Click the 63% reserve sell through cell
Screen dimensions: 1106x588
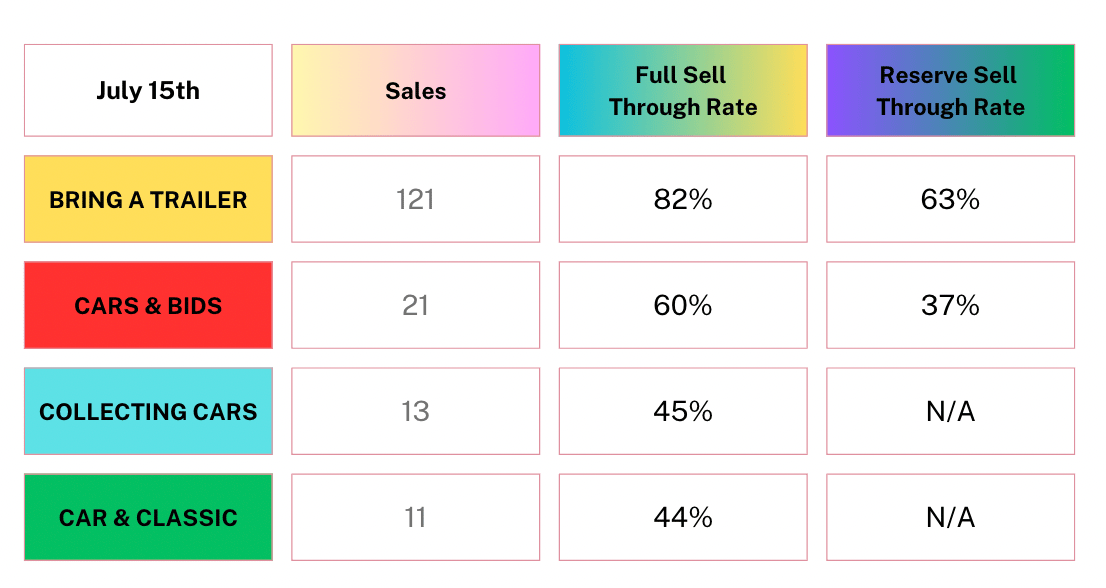950,199
